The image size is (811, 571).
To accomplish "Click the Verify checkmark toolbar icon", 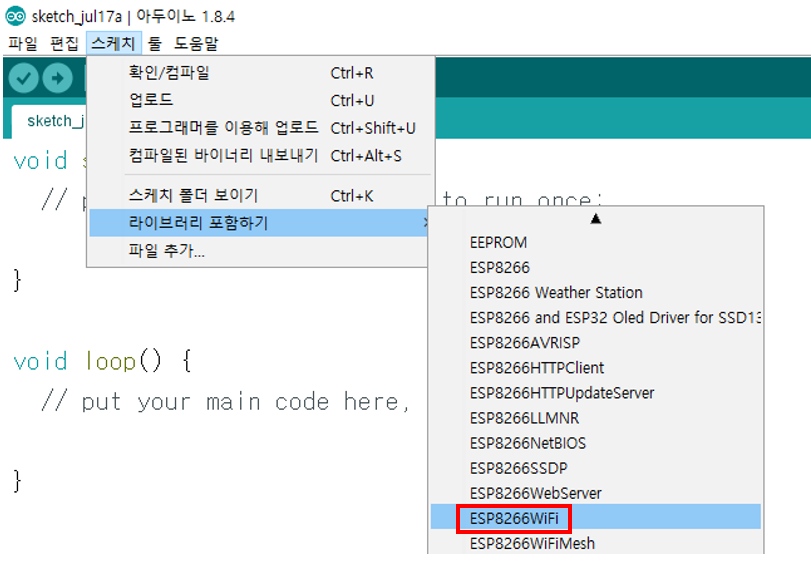I will pos(23,78).
